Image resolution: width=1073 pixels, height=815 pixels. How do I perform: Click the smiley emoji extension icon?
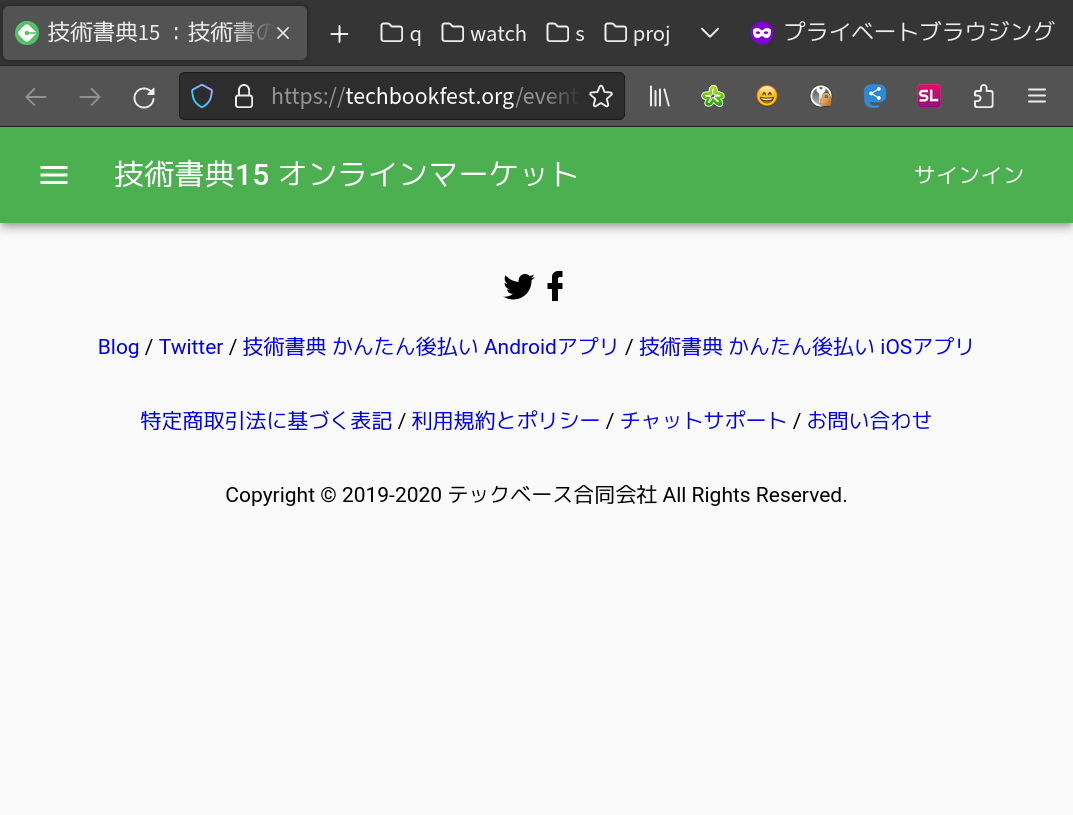(766, 96)
